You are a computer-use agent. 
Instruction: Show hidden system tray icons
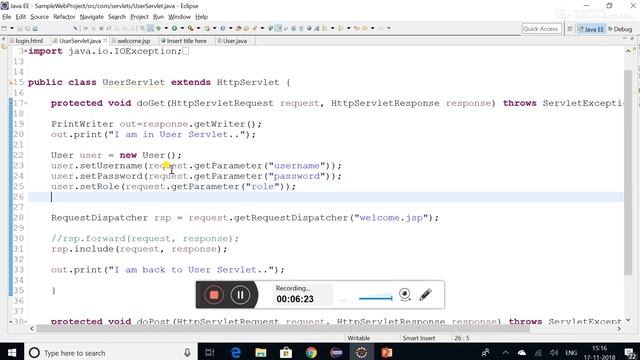[505, 353]
